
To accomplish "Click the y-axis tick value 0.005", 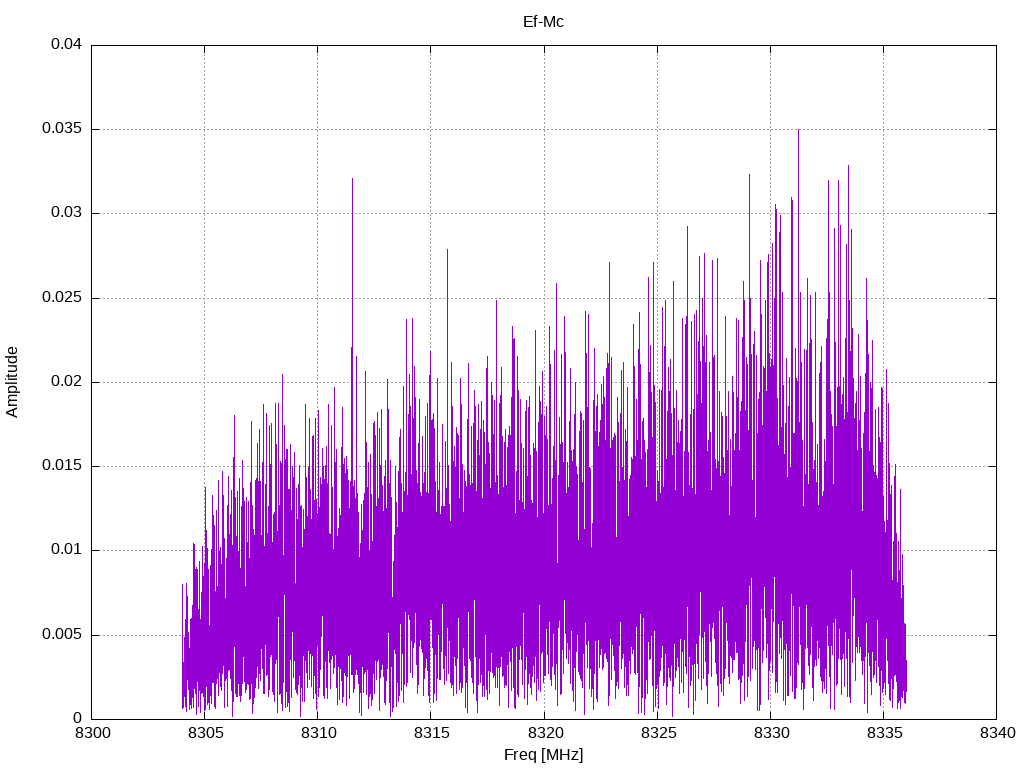I will click(62, 635).
